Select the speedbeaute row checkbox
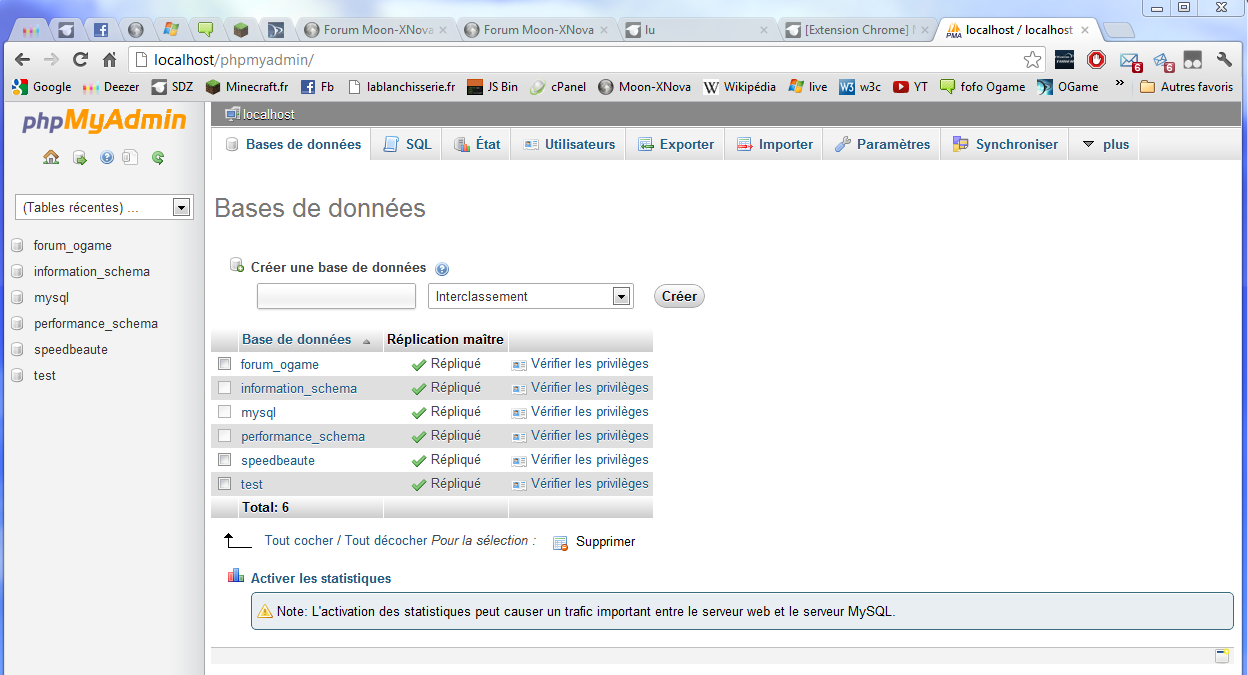The width and height of the screenshot is (1248, 675). click(225, 460)
